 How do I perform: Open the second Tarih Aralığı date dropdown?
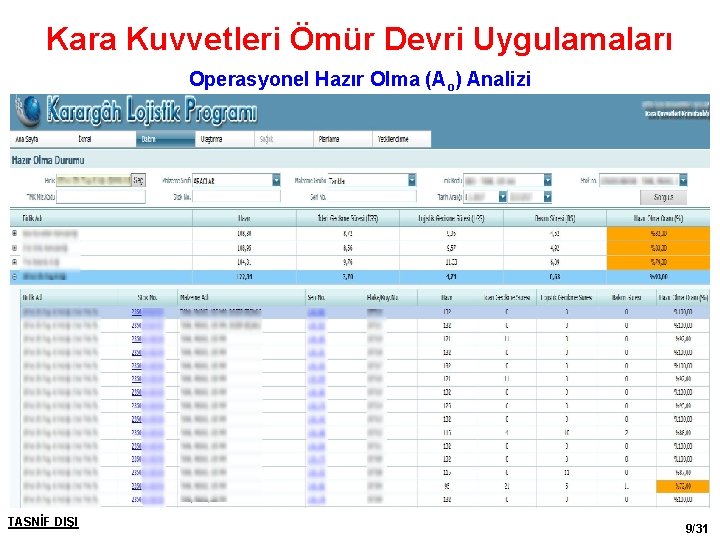click(547, 197)
